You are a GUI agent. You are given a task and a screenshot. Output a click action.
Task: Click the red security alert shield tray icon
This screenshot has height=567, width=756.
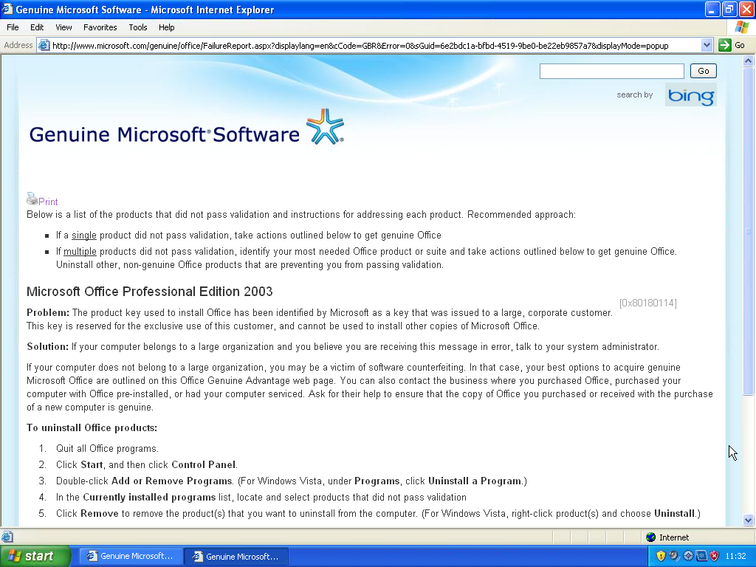tap(715, 556)
